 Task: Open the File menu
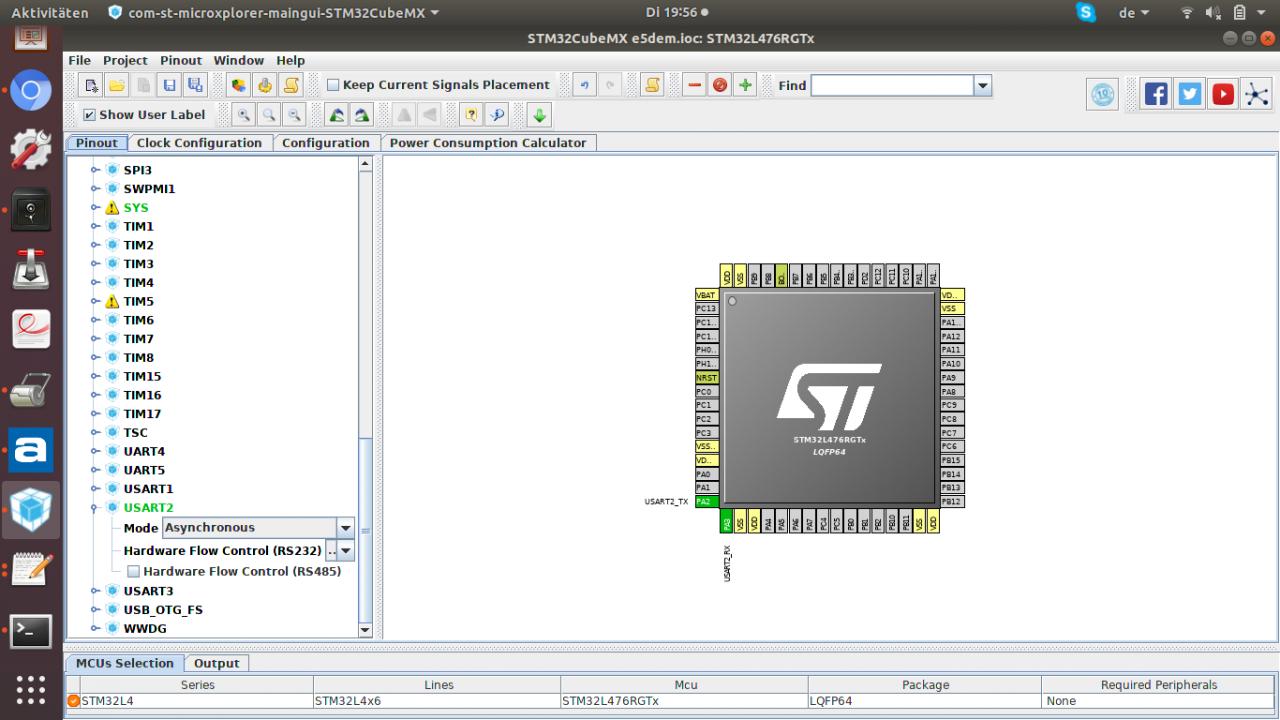coord(79,60)
